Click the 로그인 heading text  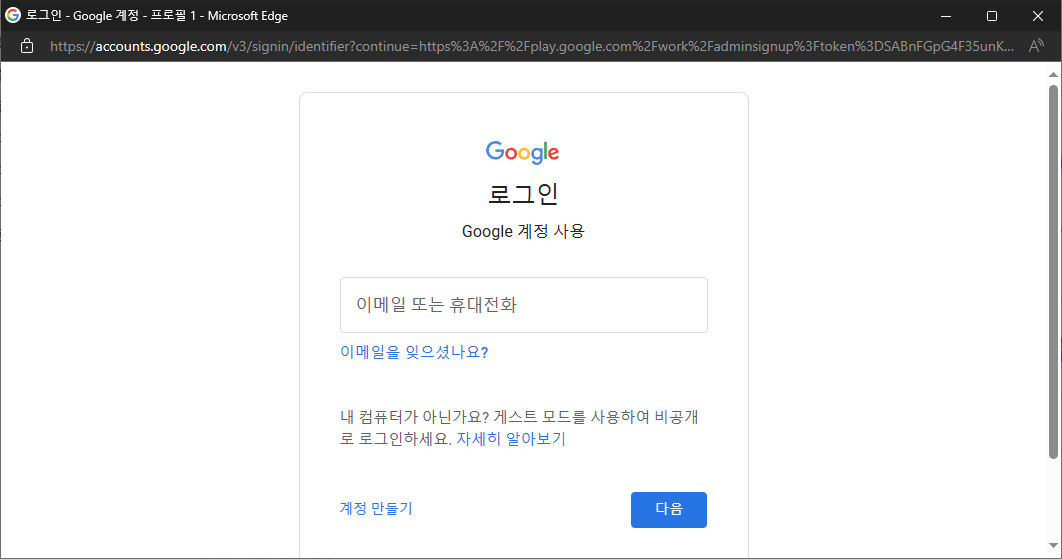click(x=523, y=194)
